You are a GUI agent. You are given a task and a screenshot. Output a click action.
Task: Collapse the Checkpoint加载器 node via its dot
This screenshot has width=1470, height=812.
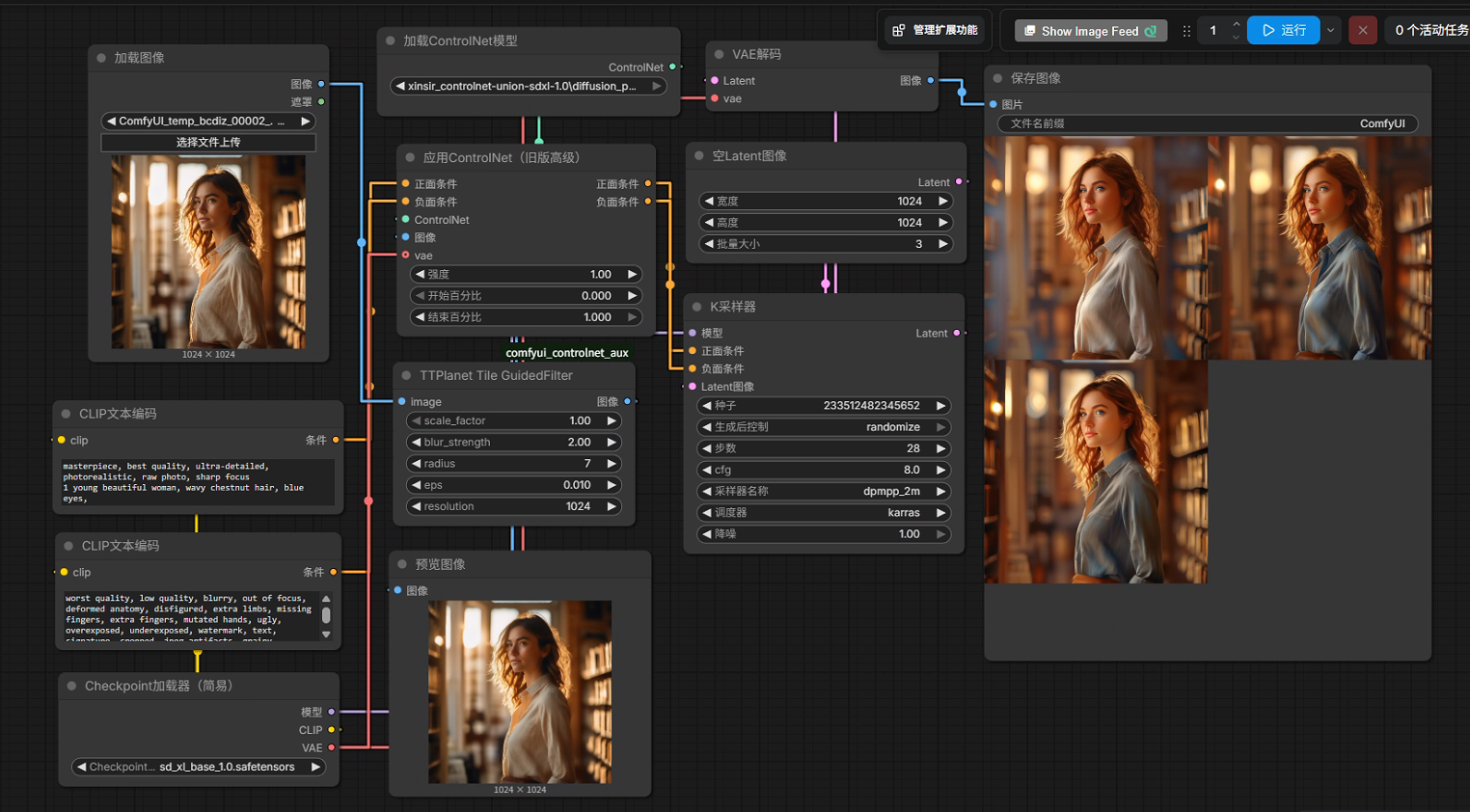click(x=71, y=686)
